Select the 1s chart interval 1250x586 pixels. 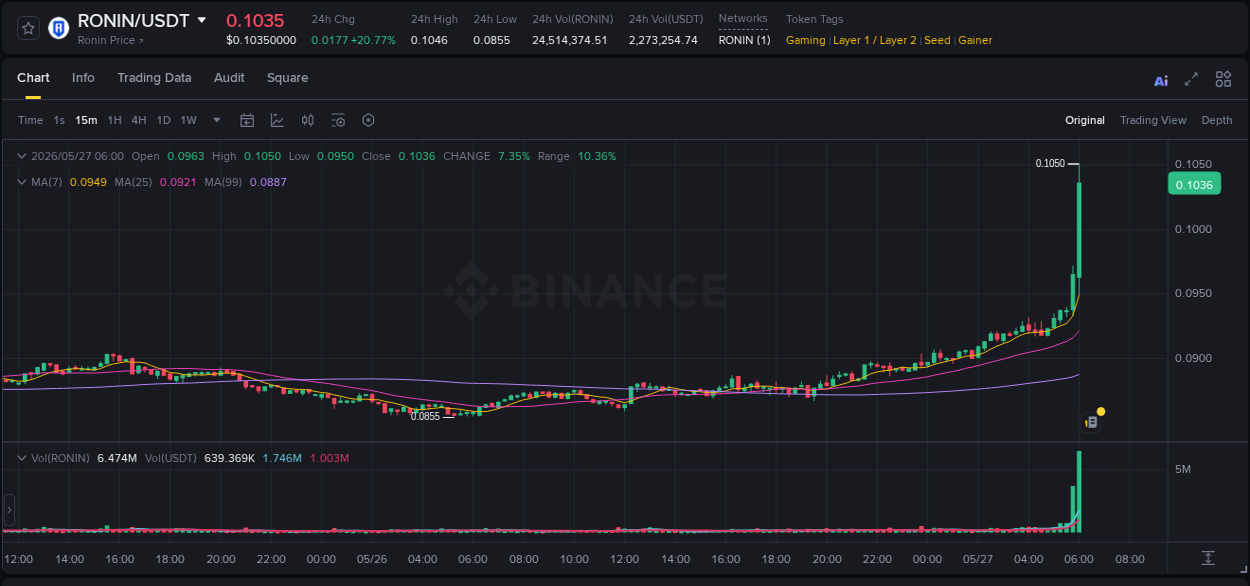click(59, 120)
